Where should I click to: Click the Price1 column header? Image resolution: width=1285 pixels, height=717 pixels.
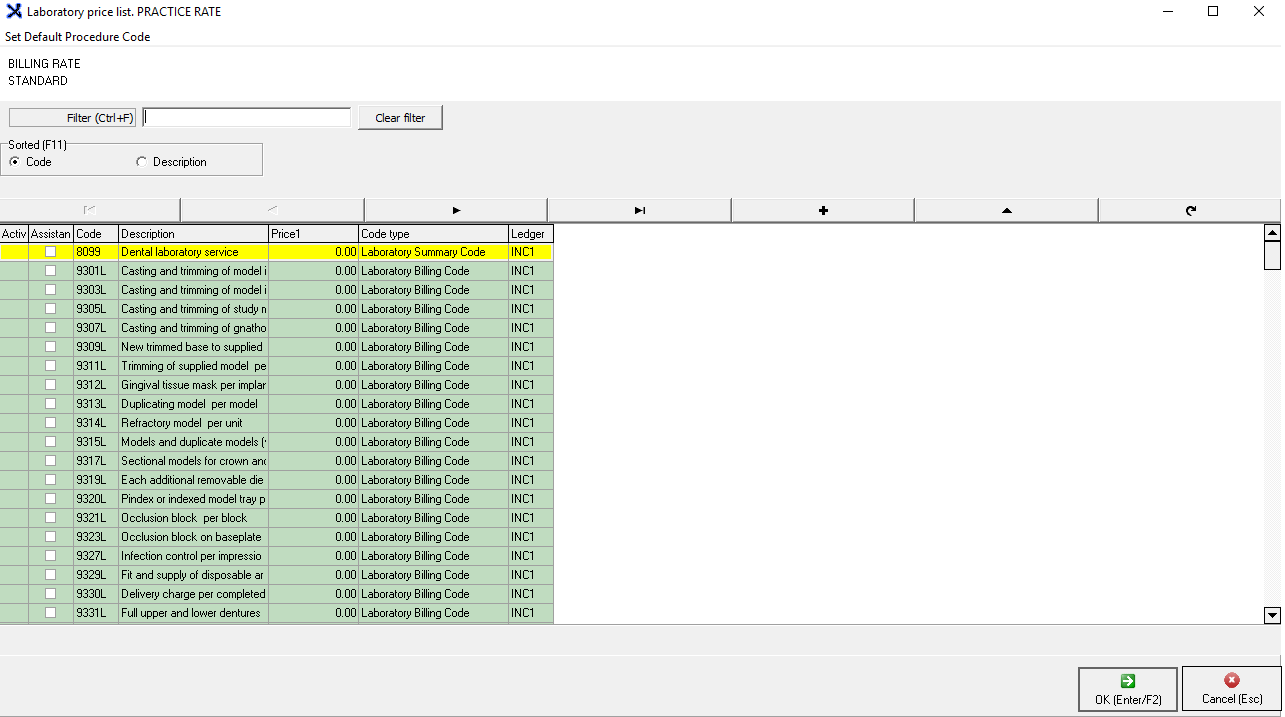(x=313, y=234)
